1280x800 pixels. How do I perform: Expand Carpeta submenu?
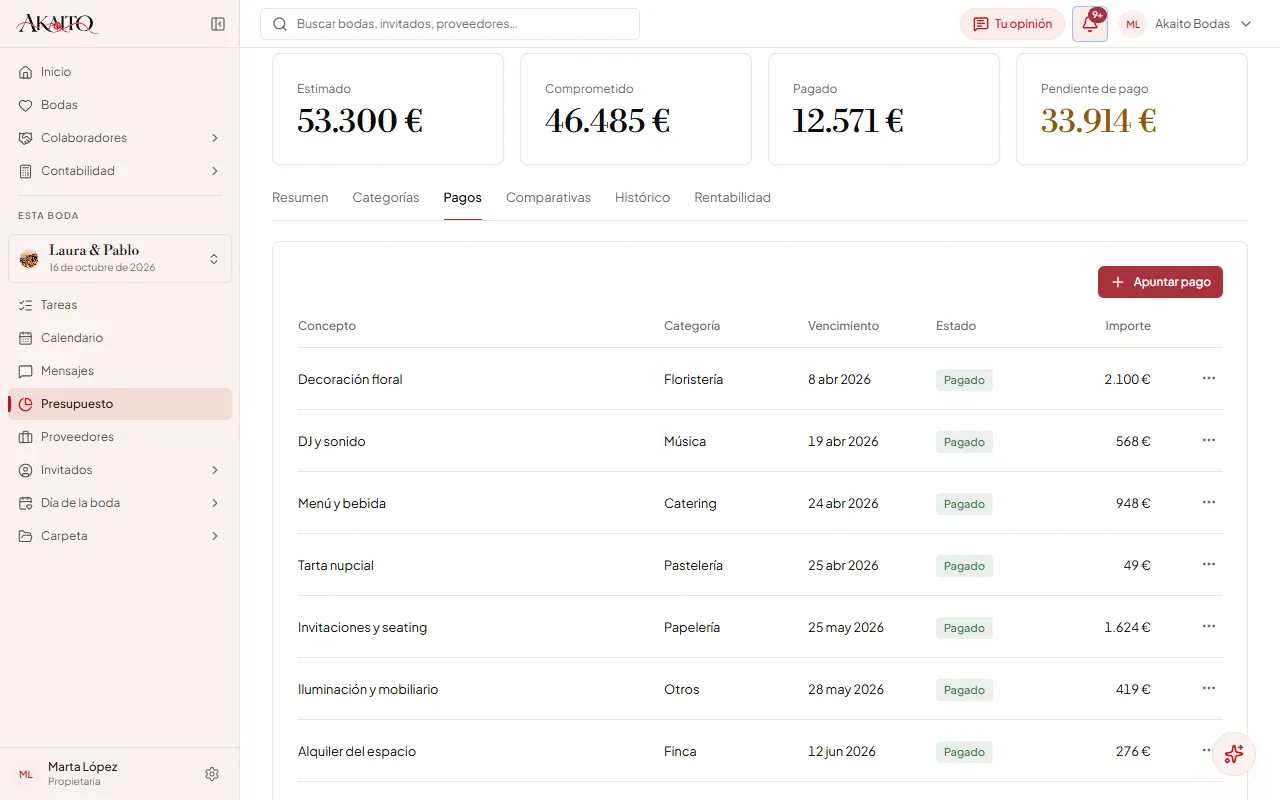120,536
